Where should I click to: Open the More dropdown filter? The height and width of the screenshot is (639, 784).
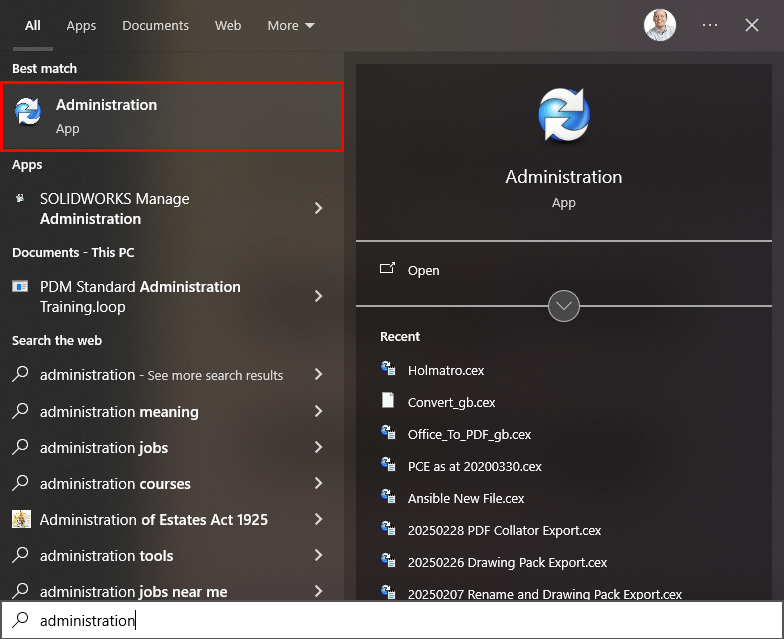point(291,26)
